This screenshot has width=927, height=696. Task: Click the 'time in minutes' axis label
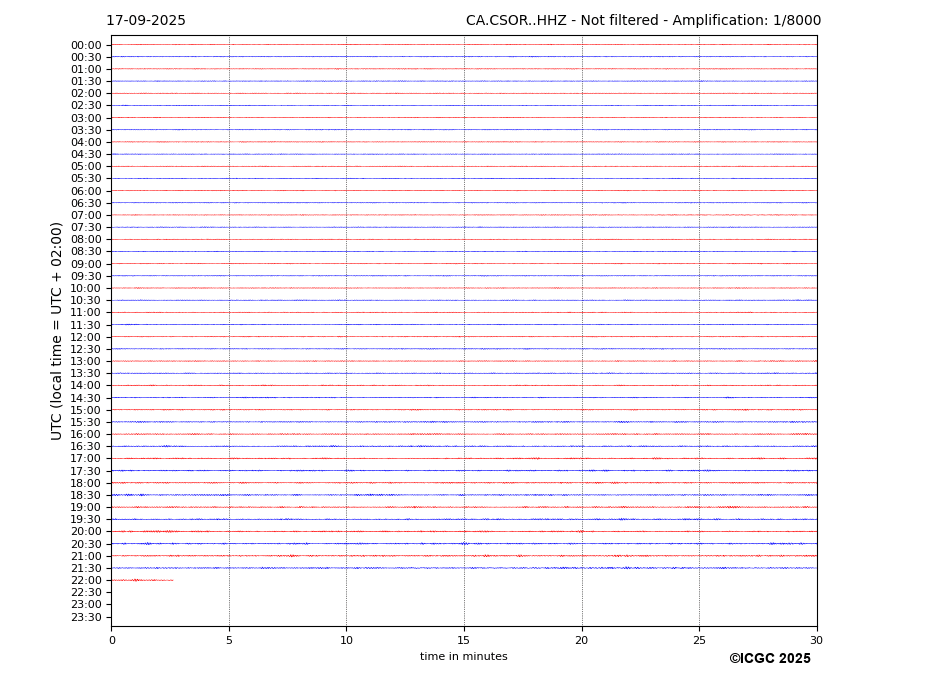coord(464,656)
